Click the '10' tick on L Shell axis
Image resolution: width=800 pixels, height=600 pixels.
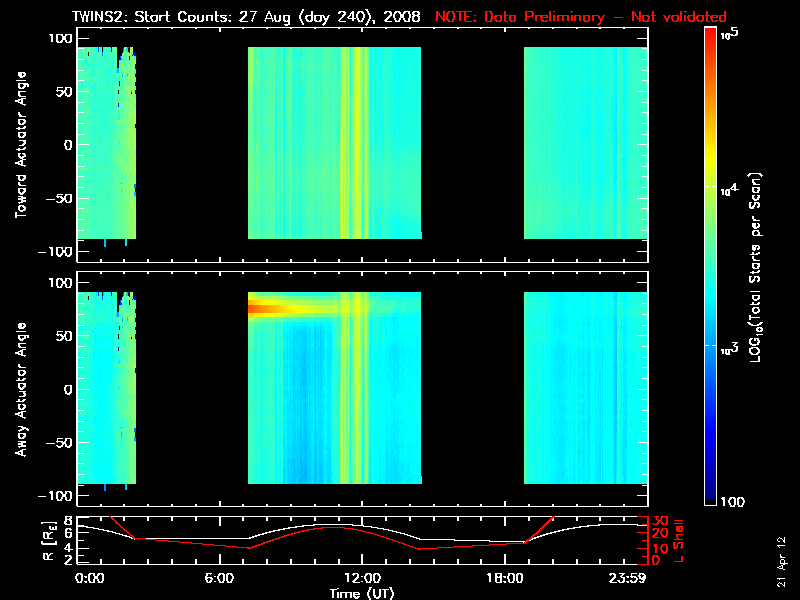(x=661, y=548)
